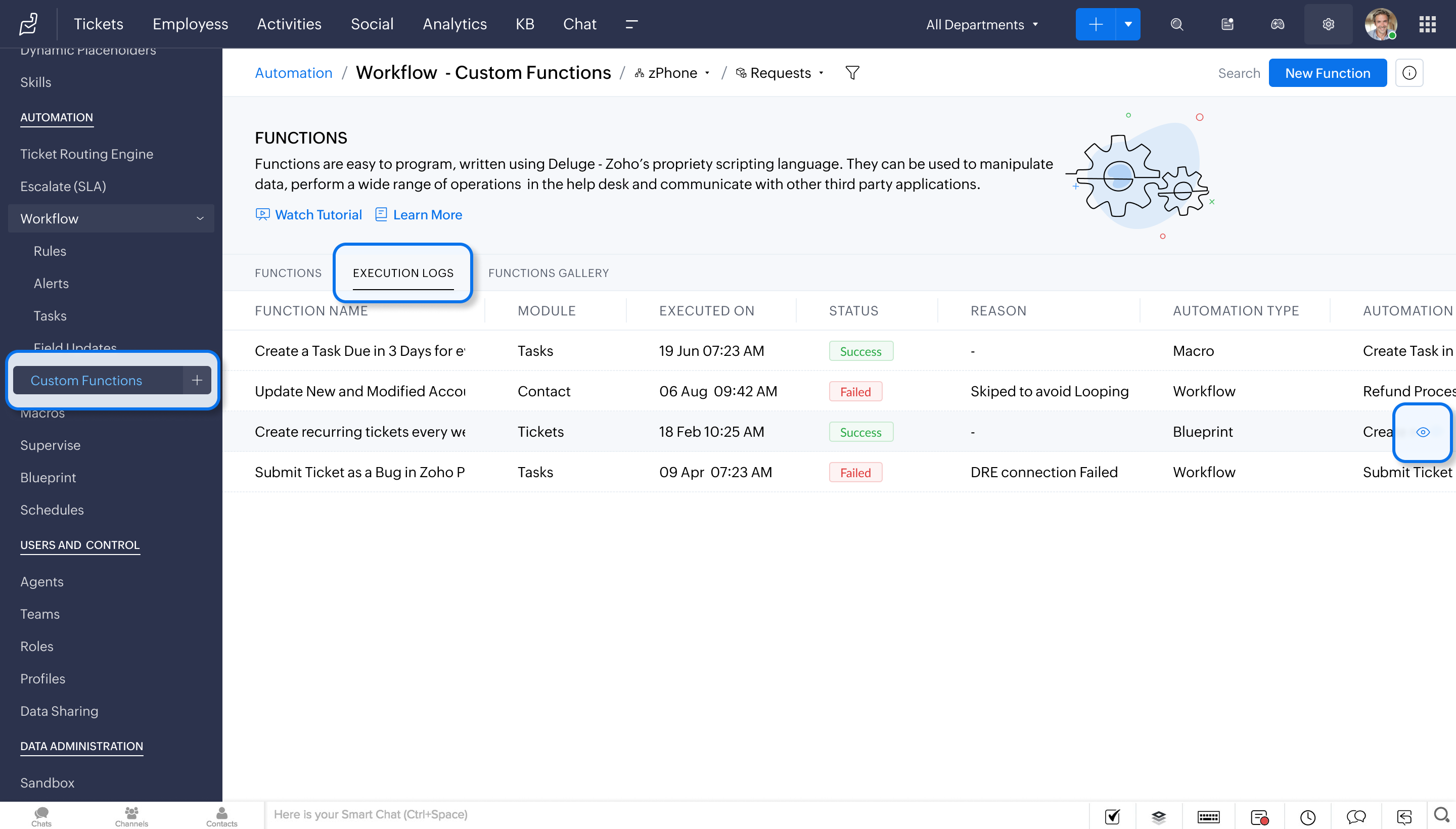Click plus icon next to Custom Functions
The image size is (1456, 829).
(x=197, y=380)
